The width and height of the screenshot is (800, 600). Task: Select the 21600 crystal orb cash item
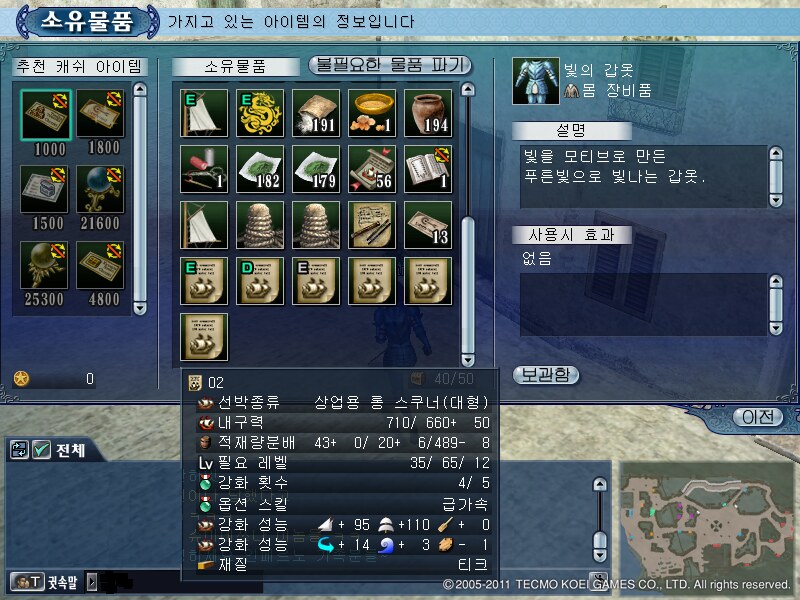(x=100, y=189)
